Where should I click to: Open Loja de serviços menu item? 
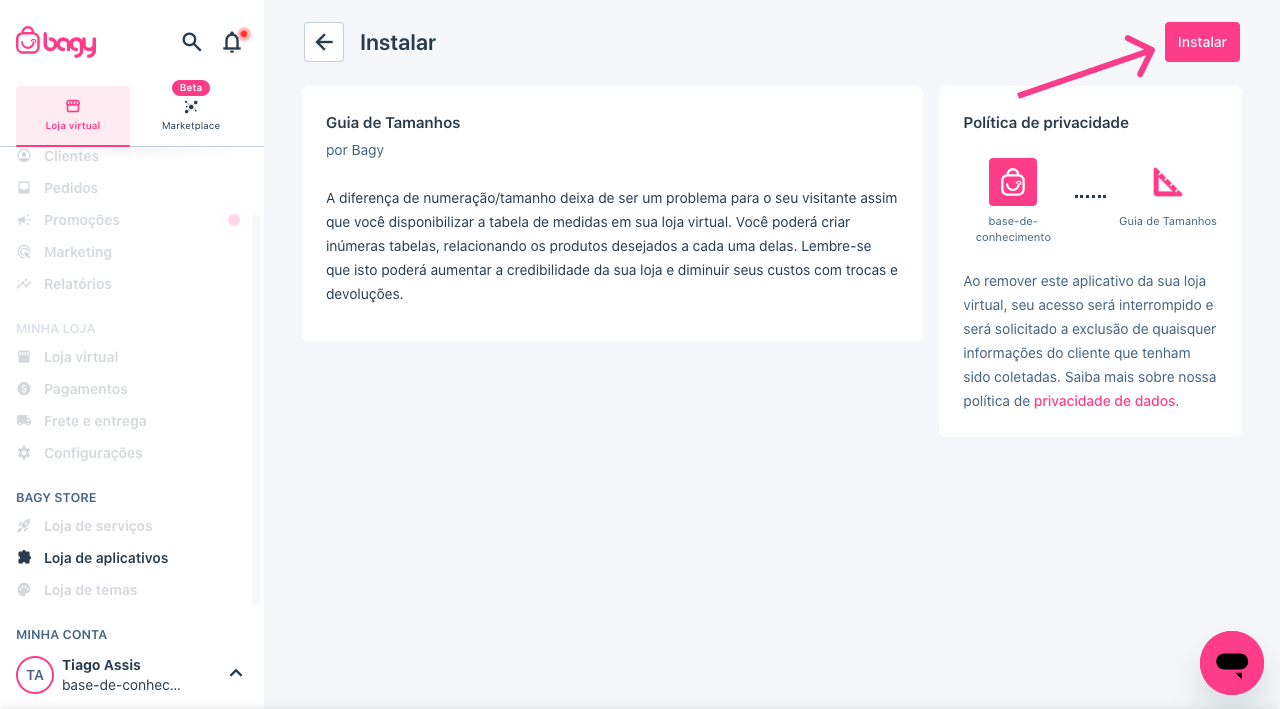[x=98, y=526]
